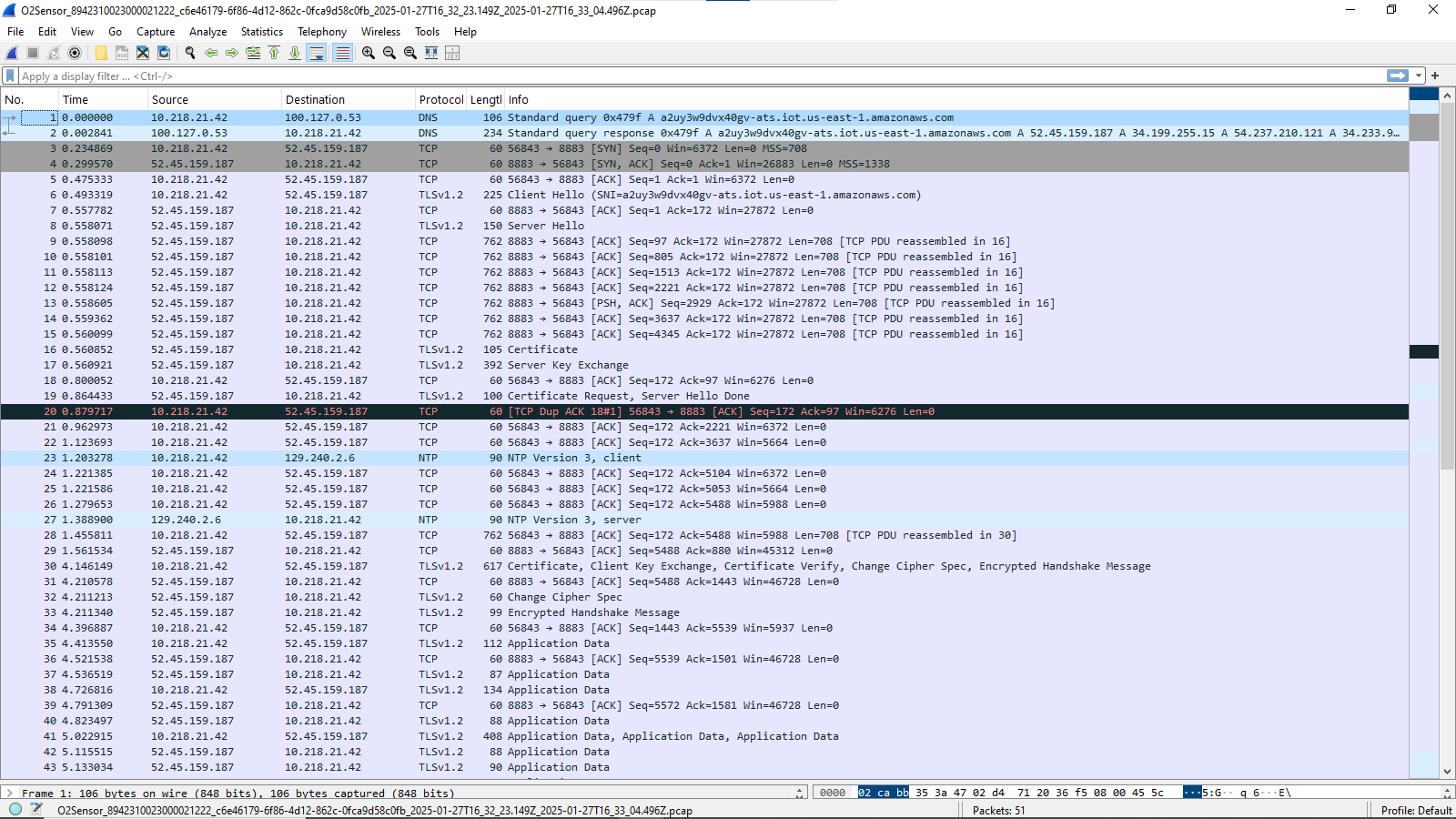1456x819 pixels.
Task: Open the Wireless menu
Action: (380, 32)
